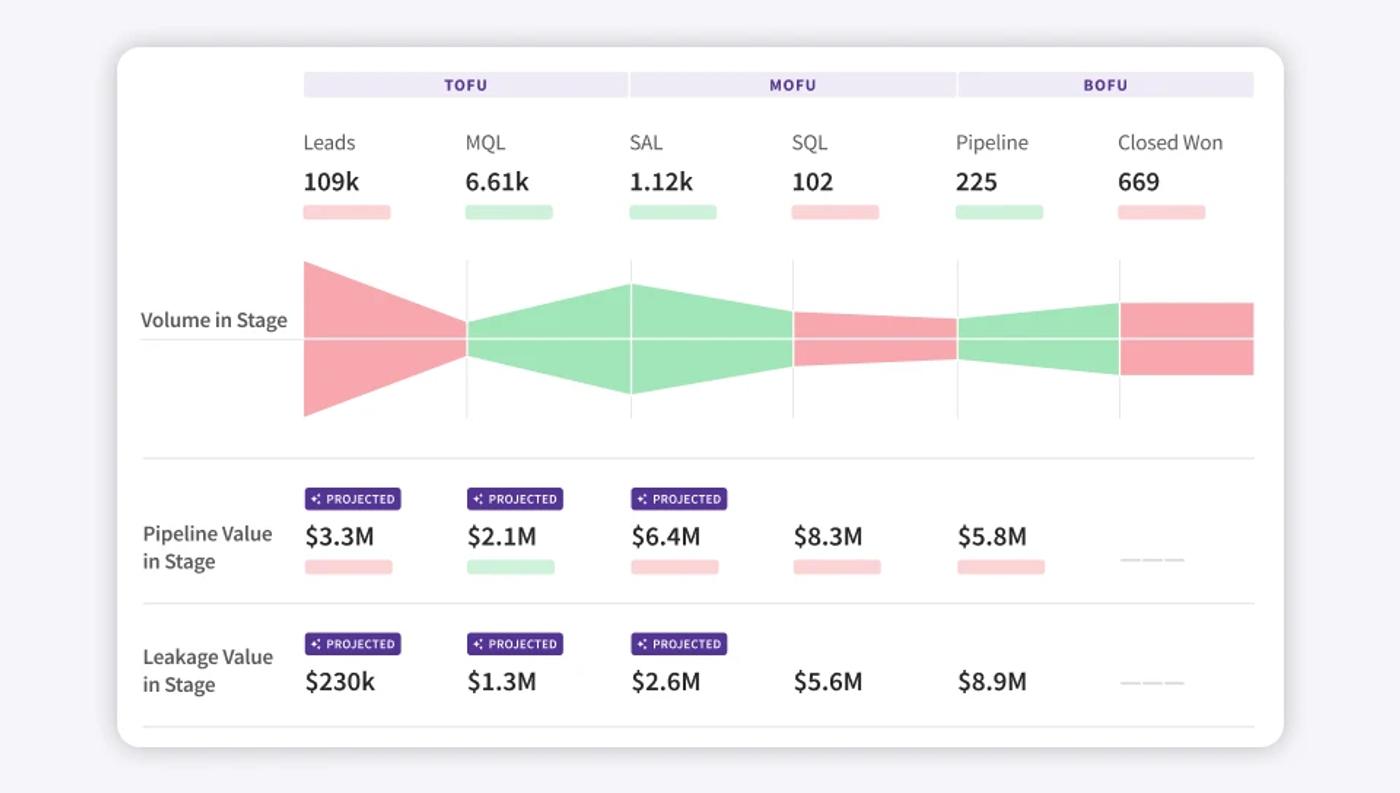Click the red indicator bar under 109k
1400x793 pixels.
click(347, 212)
